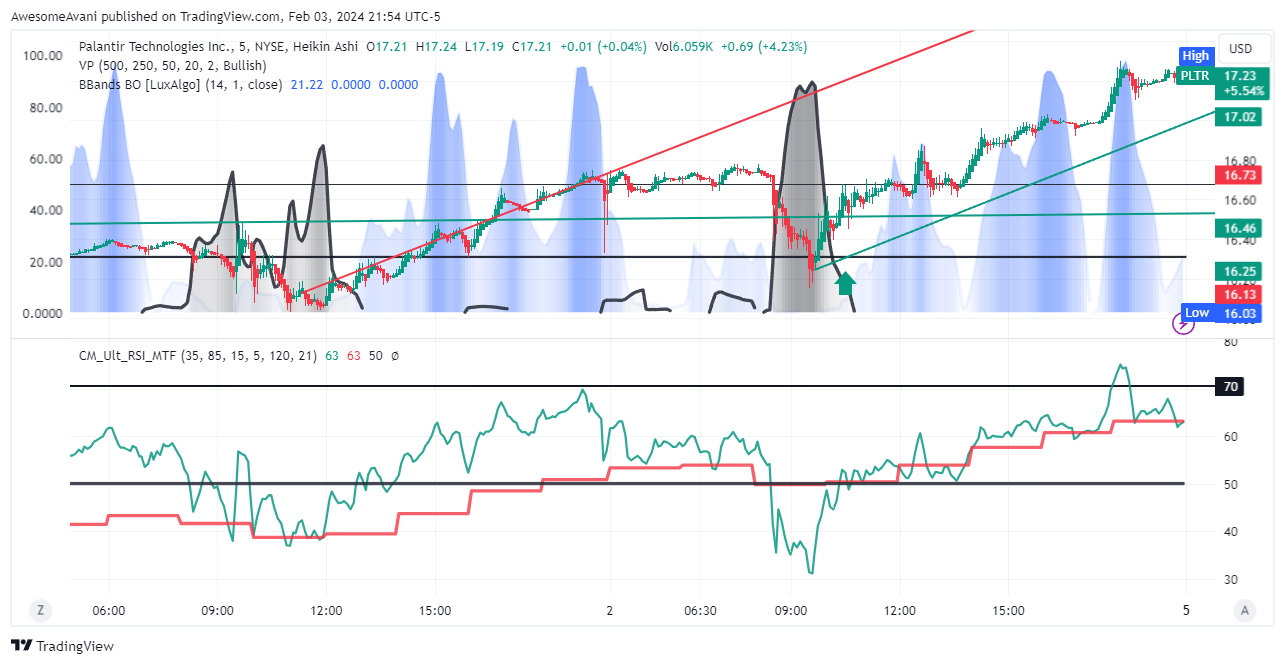The image size is (1285, 665).
Task: Click the red 16.73 price label
Action: click(1240, 175)
